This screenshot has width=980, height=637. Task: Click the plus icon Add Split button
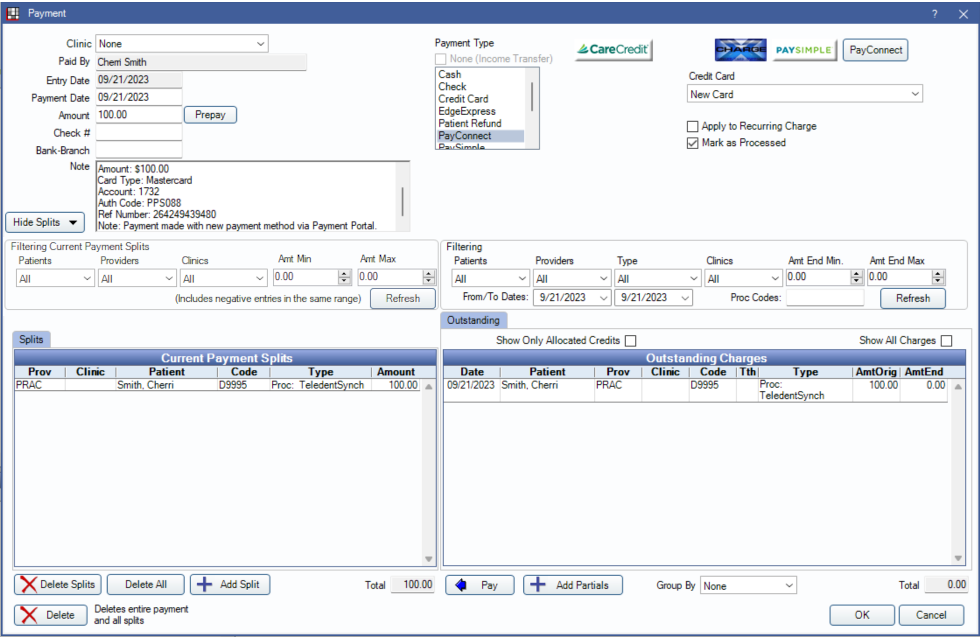coord(230,585)
